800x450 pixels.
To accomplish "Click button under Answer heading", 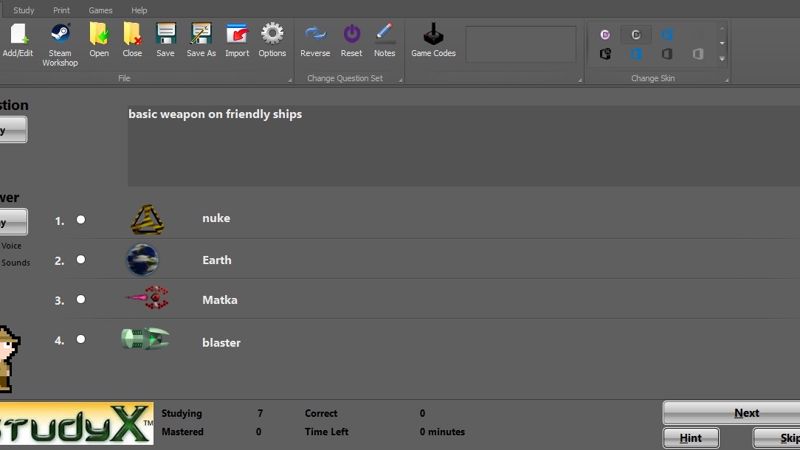I will point(12,222).
